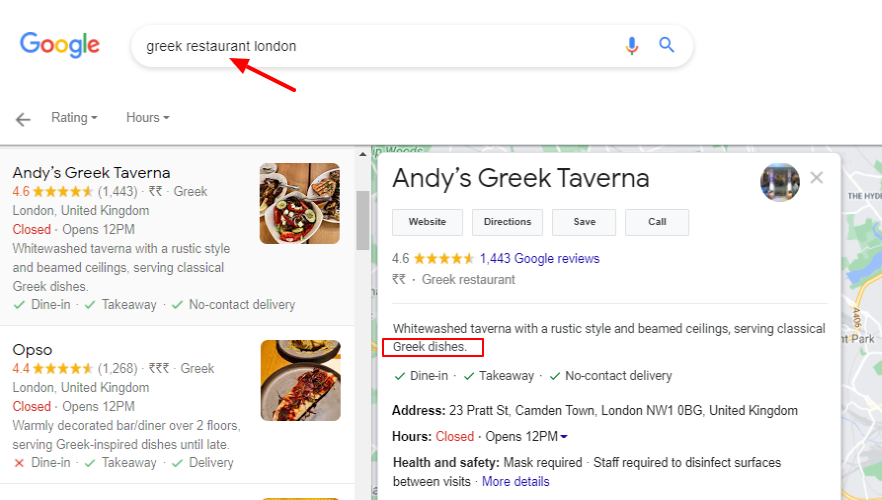Open the Hours filter dropdown
This screenshot has width=882, height=500.
(x=147, y=118)
